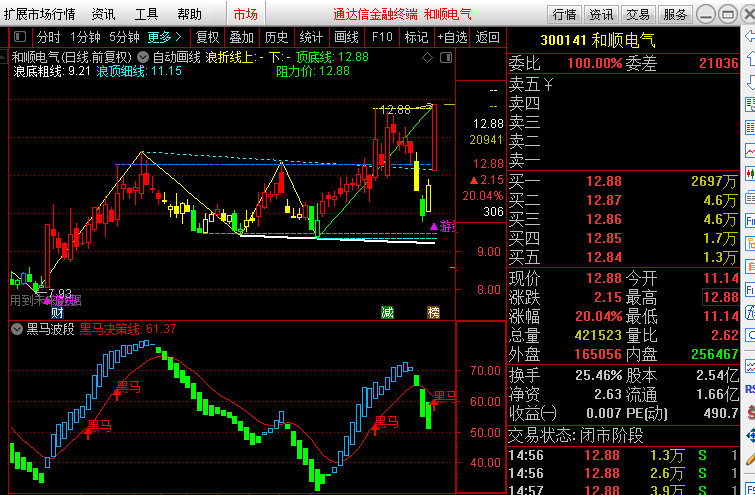Open the 画线 drawing tool
The height and width of the screenshot is (495, 755).
346,37
